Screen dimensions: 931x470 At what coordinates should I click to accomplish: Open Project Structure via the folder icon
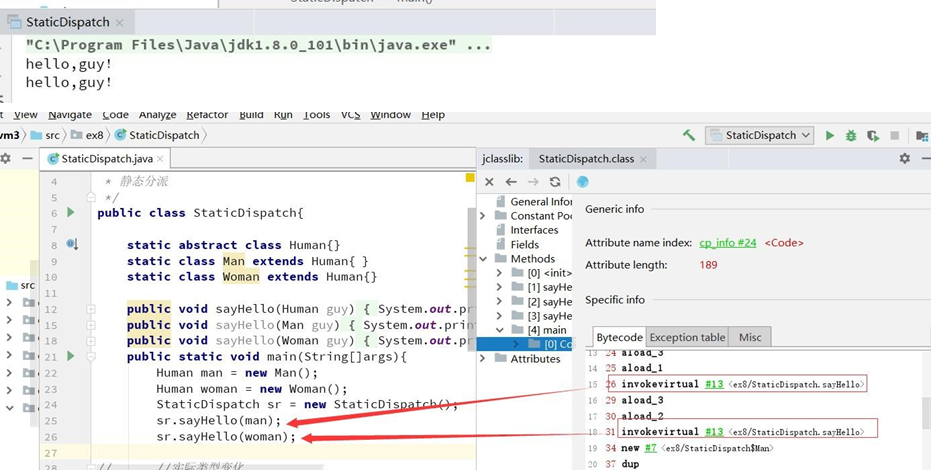click(922, 135)
